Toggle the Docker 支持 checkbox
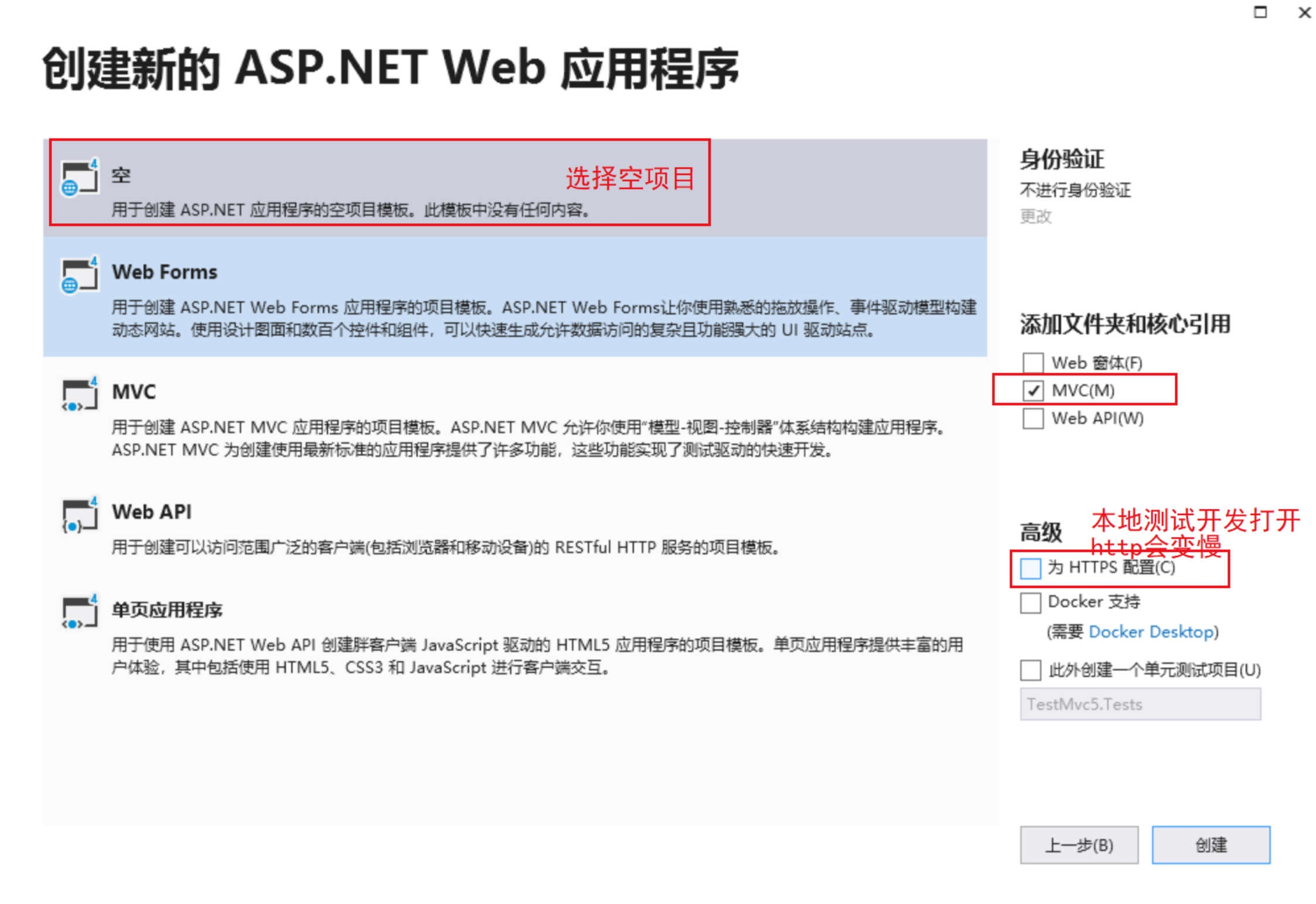 (x=1030, y=602)
